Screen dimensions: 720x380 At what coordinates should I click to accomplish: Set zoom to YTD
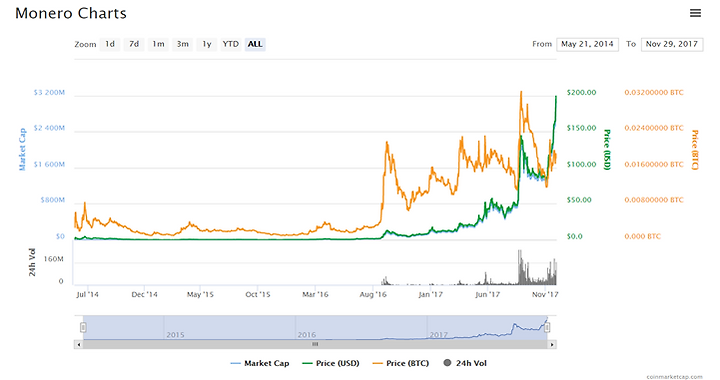point(231,44)
